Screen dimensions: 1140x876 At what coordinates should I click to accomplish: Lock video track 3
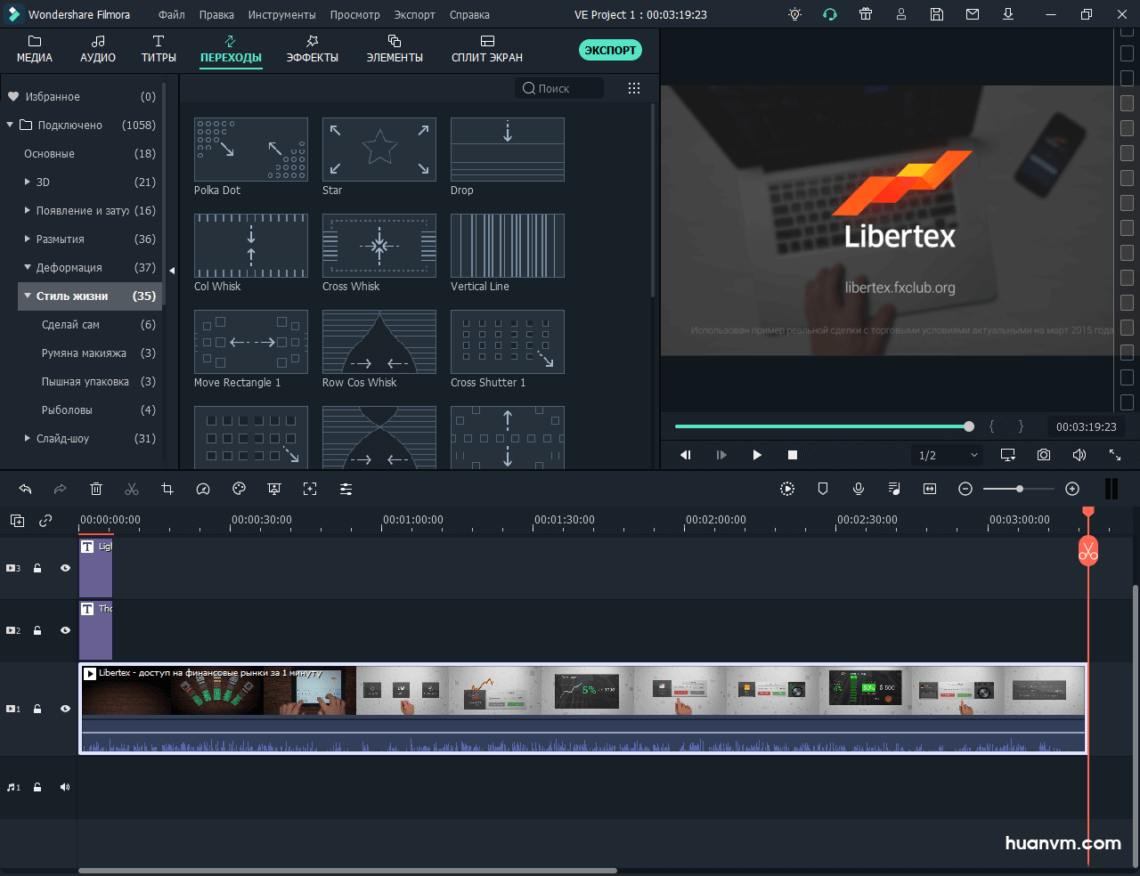click(x=37, y=568)
